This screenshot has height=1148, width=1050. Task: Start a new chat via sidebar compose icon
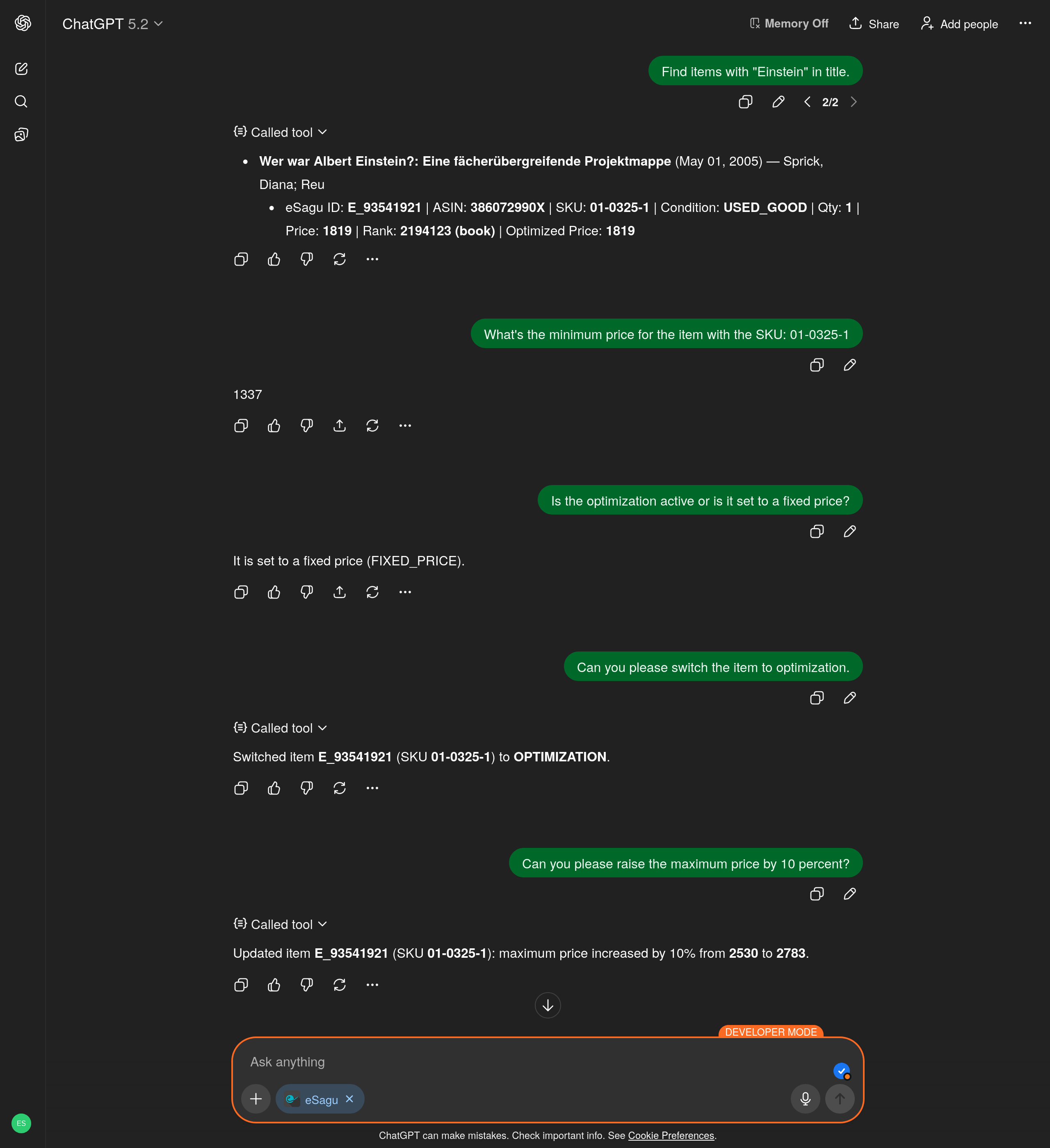[x=21, y=69]
